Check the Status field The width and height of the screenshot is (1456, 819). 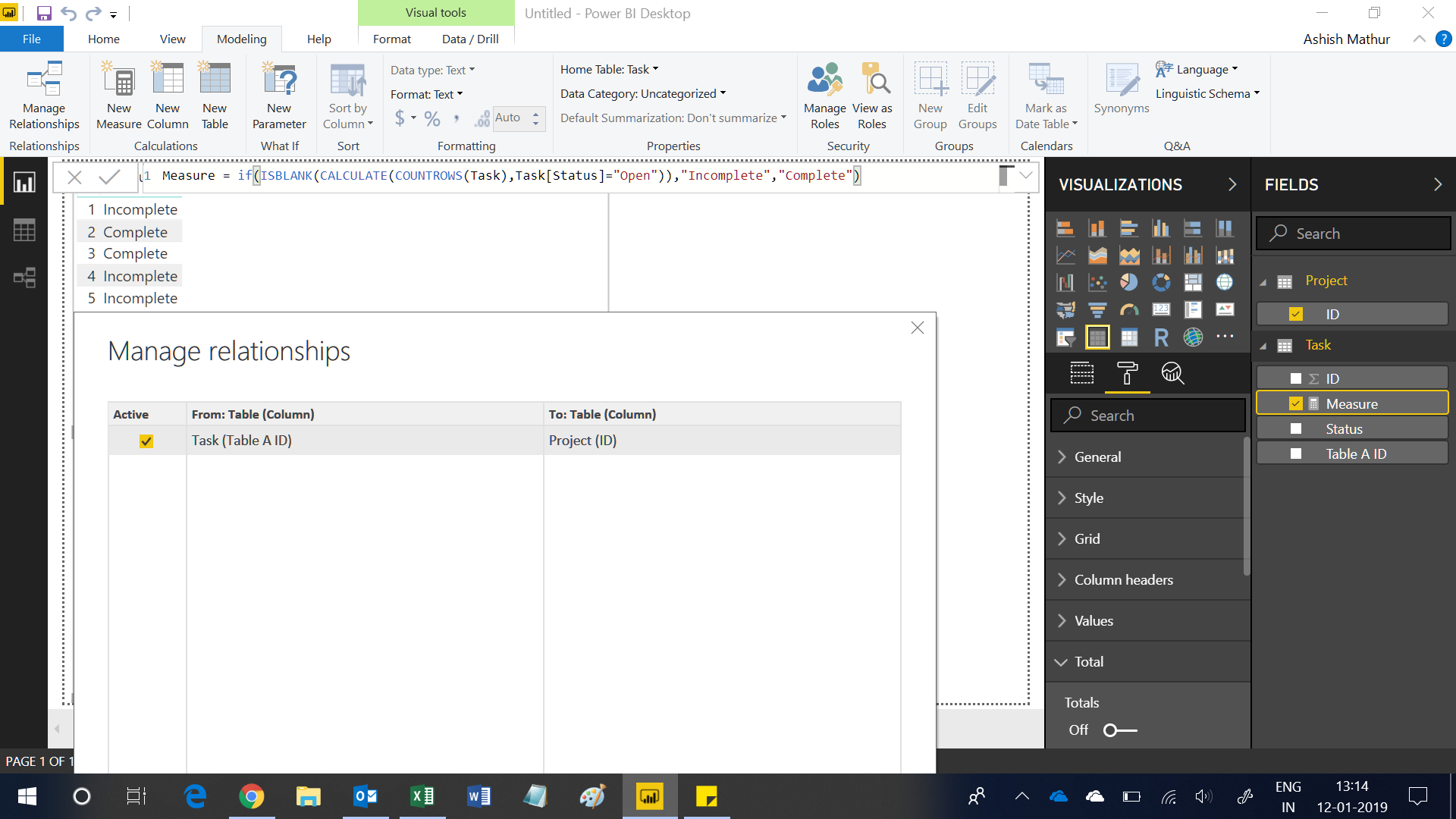[x=1296, y=428]
